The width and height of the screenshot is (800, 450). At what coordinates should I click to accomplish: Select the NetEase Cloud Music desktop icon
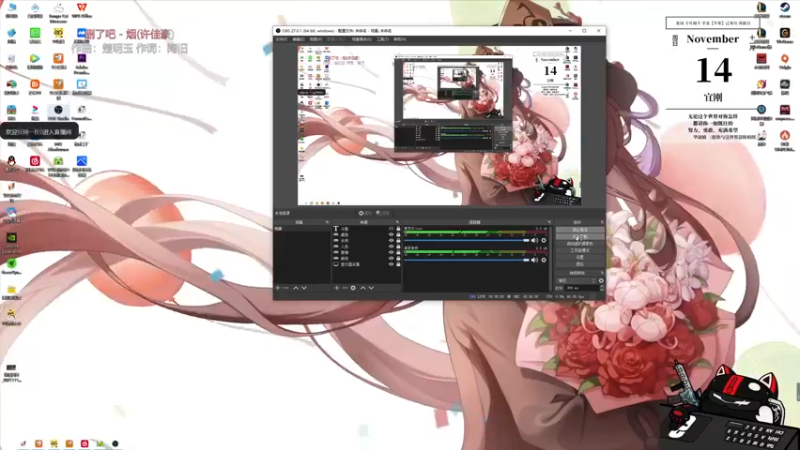pos(35,163)
